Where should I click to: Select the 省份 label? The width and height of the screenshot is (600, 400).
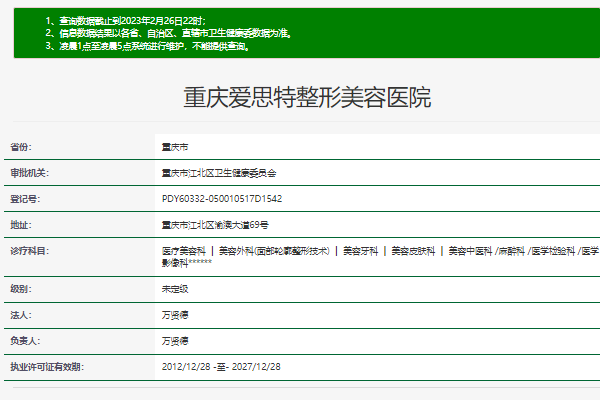(21, 147)
